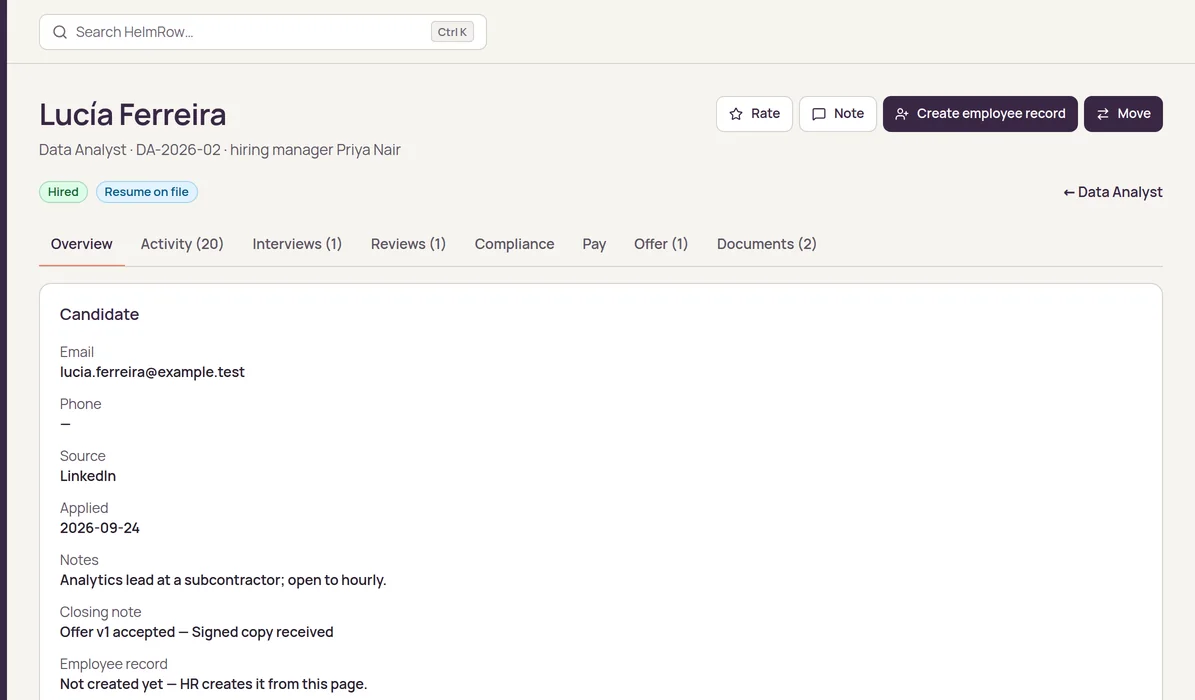
Task: Click the LinkedIn source value
Action: pos(88,476)
